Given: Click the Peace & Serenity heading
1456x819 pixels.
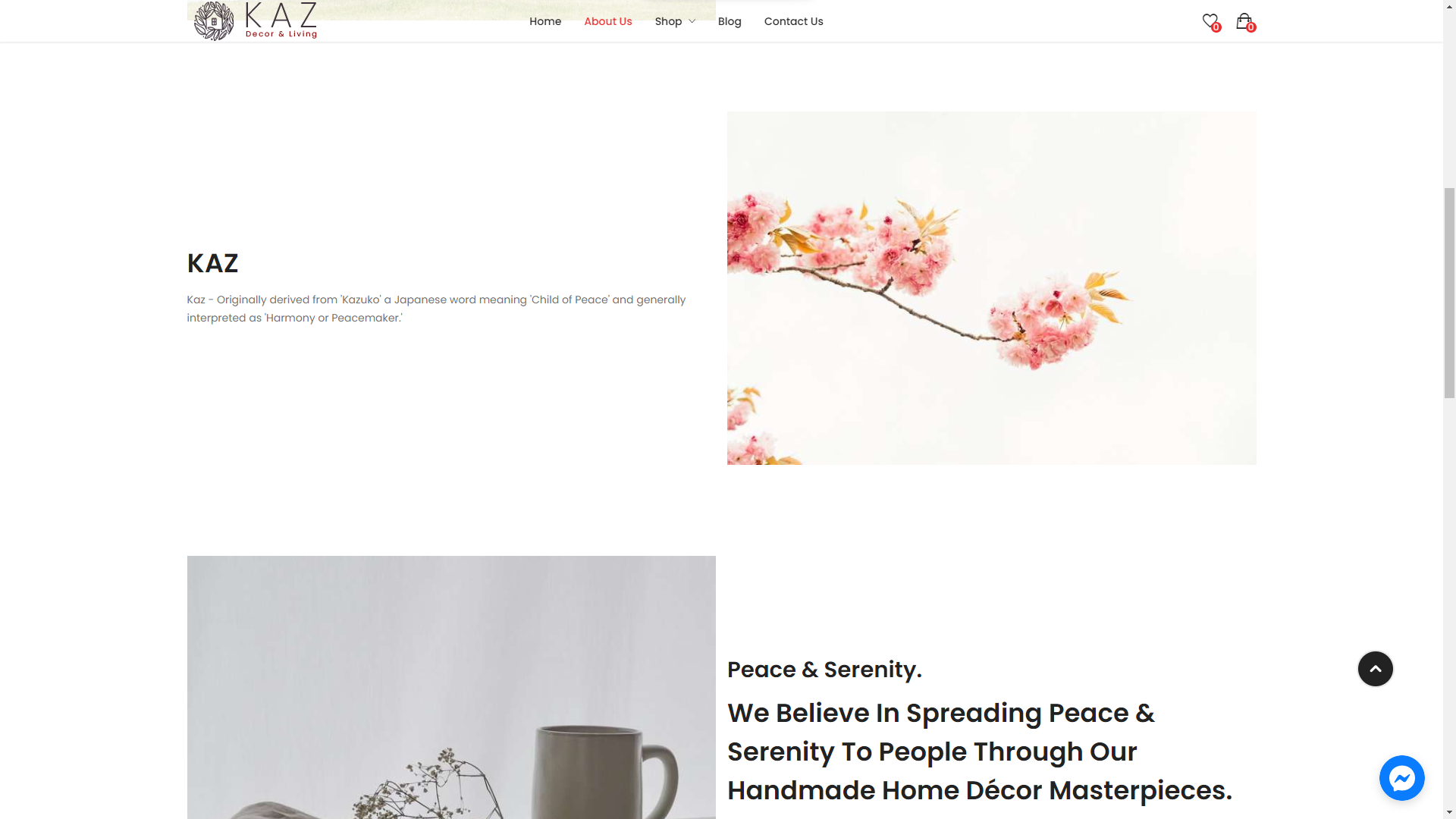Looking at the screenshot, I should coord(824,670).
